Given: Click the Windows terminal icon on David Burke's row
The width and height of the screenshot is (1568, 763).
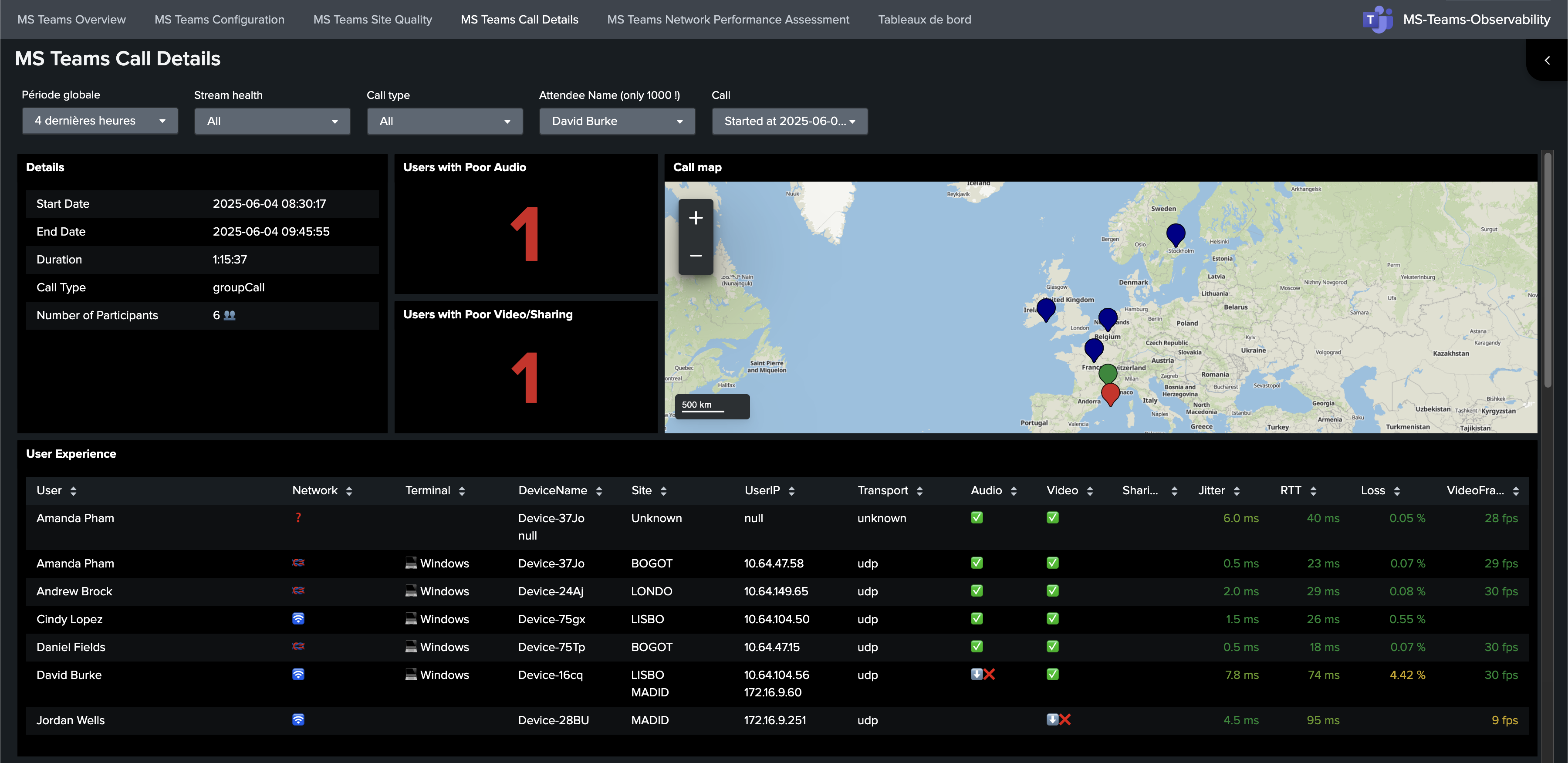Looking at the screenshot, I should coord(412,674).
